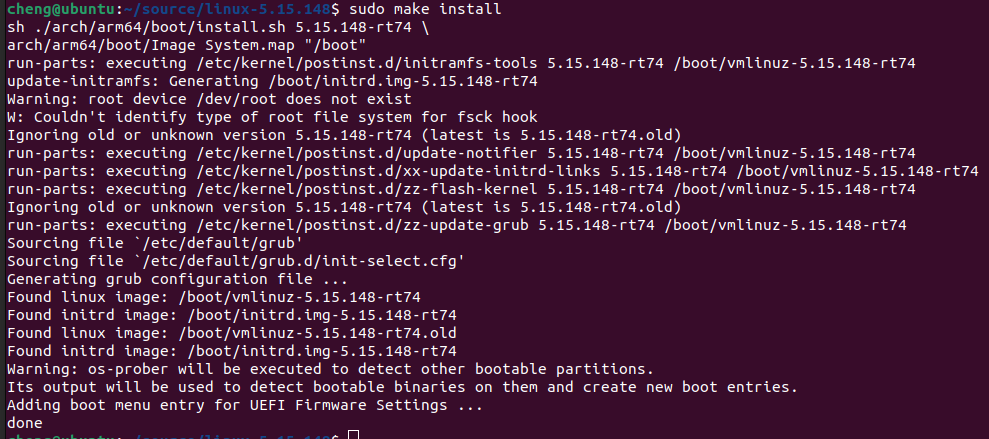The image size is (989, 439).
Task: Click the "done" output line
Action: pos(24,423)
